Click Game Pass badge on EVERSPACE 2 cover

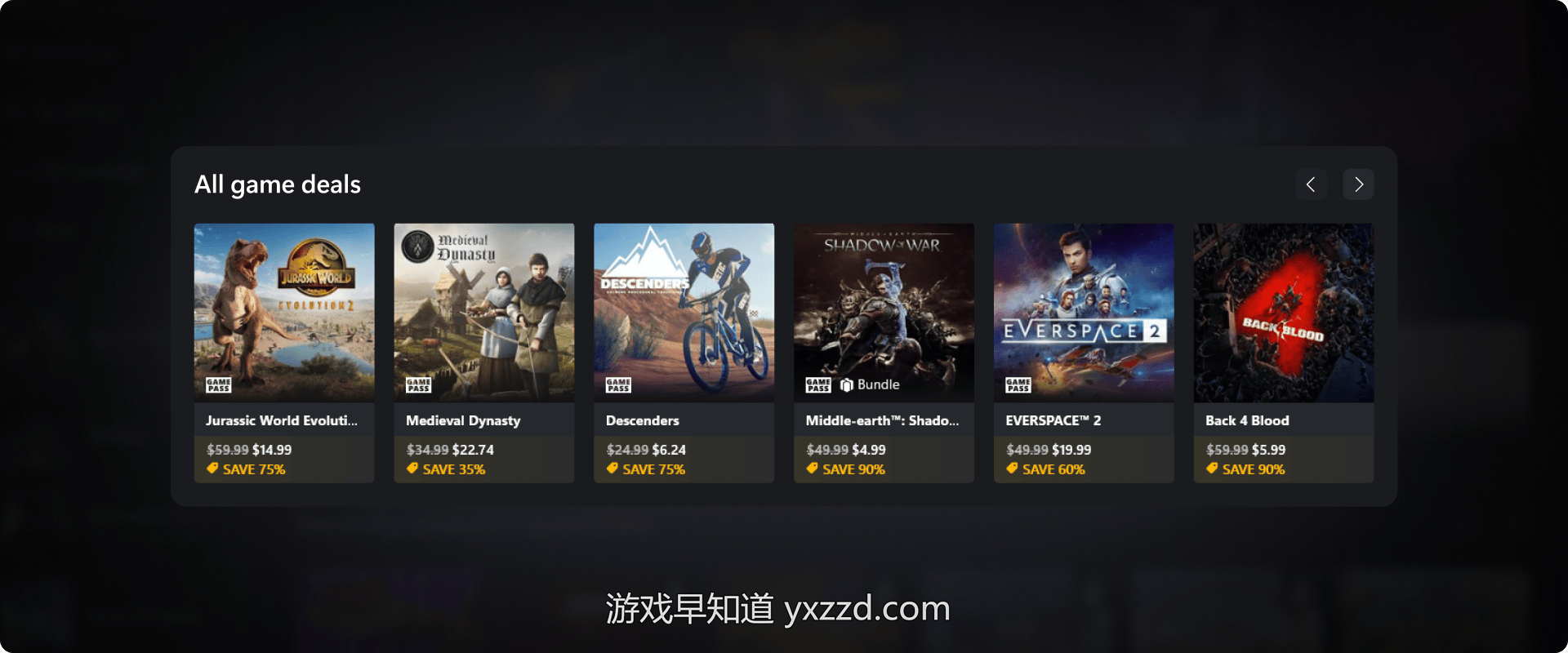1018,385
